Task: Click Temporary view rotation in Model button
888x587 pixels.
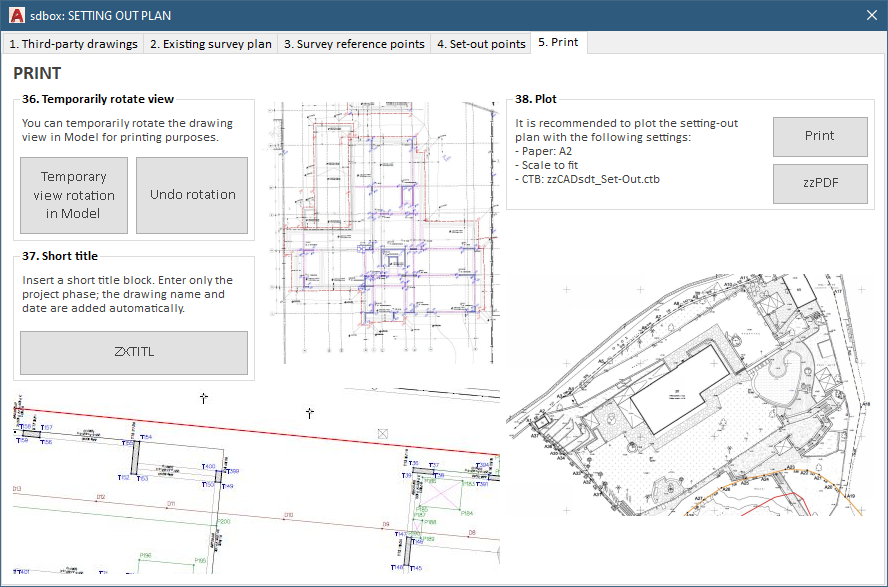Action: click(x=74, y=195)
